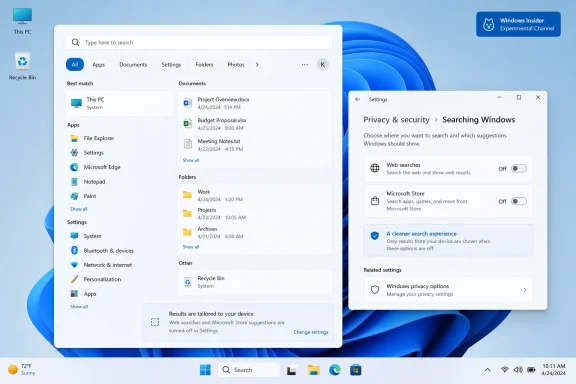
Task: Click the Windows Insider Experimental Channel badge
Action: pos(518,24)
